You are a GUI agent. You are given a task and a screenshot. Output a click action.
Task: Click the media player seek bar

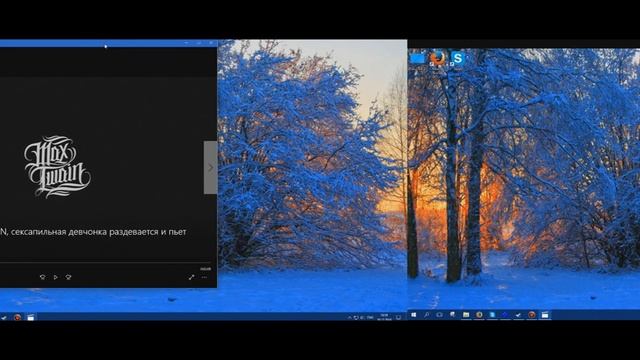coord(106,263)
